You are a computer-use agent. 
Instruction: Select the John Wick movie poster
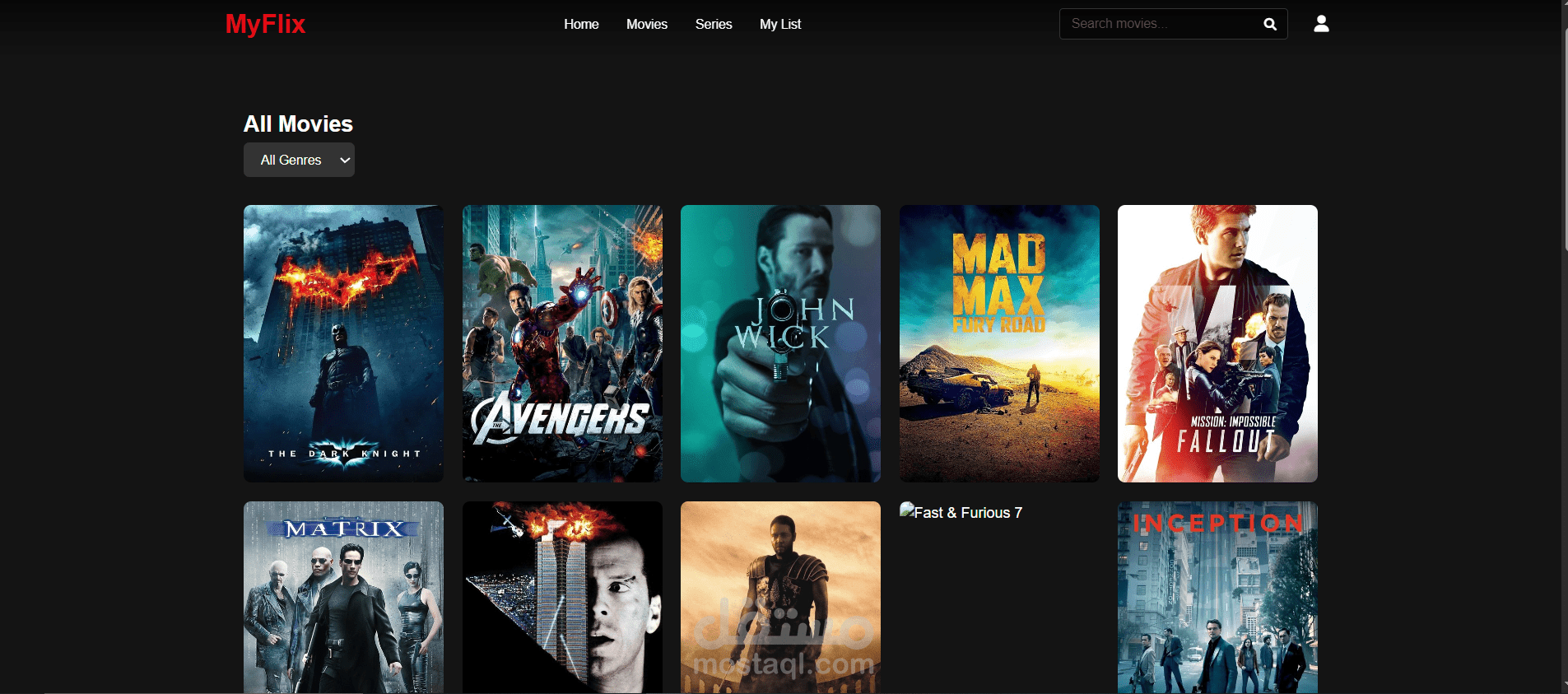(780, 343)
